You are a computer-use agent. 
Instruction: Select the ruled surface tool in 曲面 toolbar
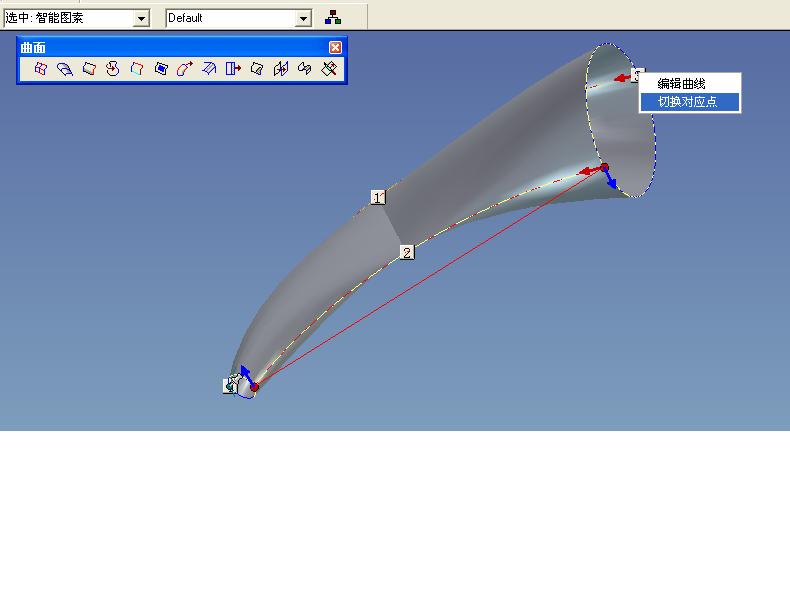[89, 69]
